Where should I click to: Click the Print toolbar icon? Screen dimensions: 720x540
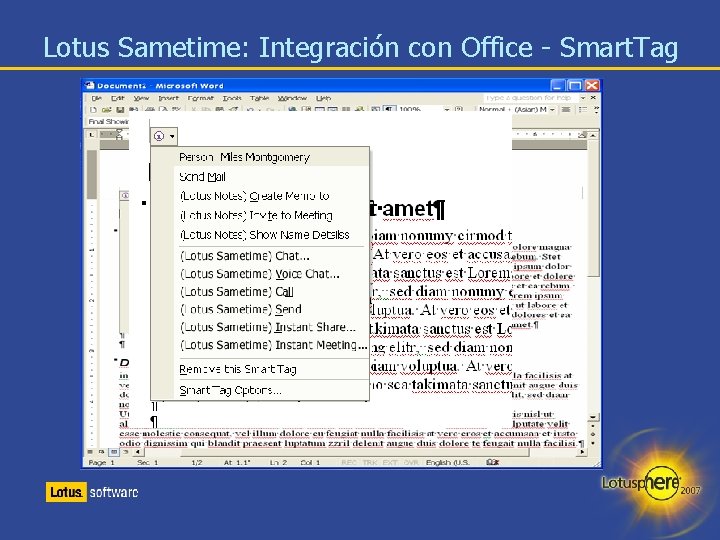(150, 110)
